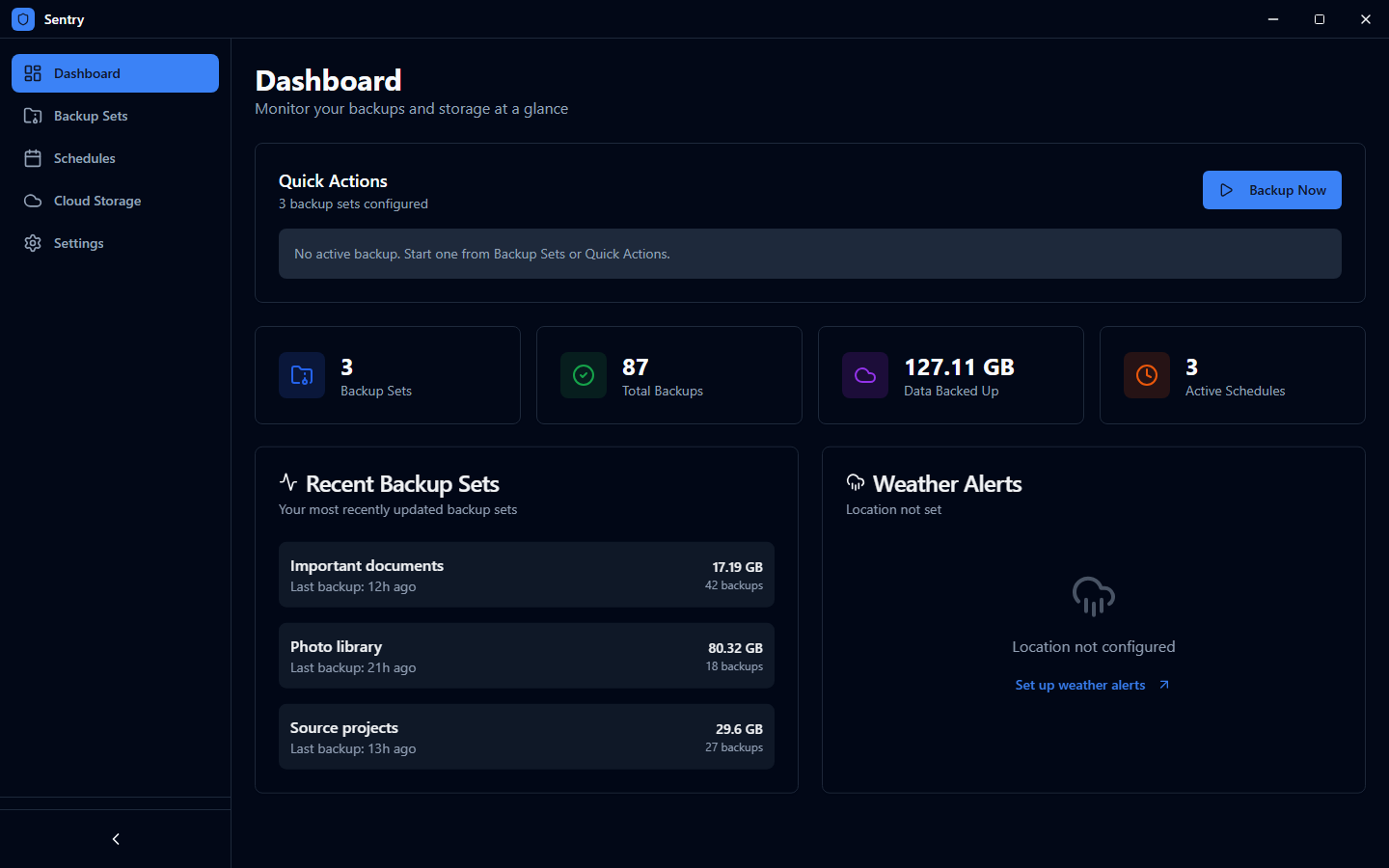Click the large rain cloud icon above Location not configured
This screenshot has height=868, width=1389.
tap(1094, 596)
